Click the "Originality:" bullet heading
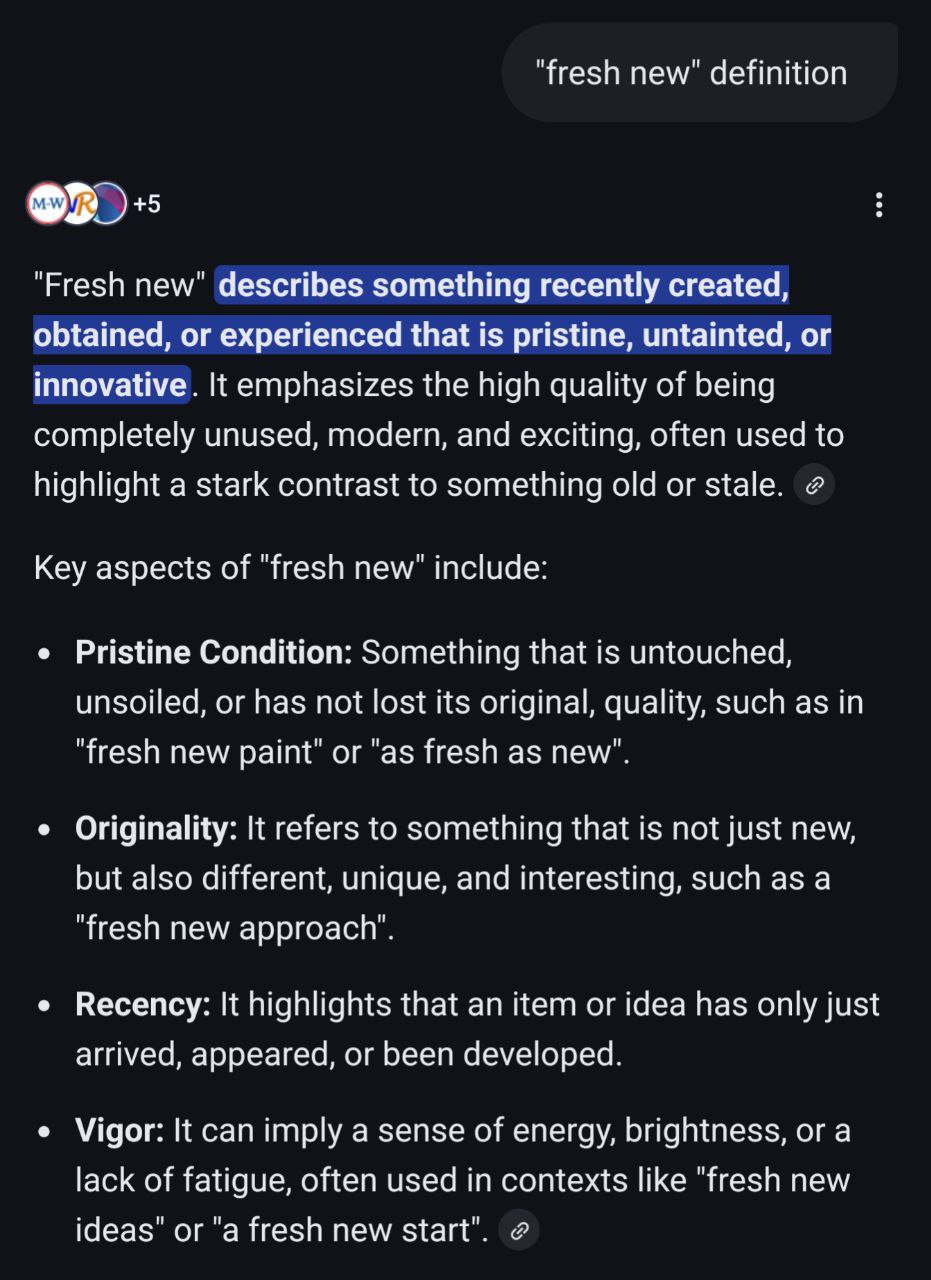 155,829
